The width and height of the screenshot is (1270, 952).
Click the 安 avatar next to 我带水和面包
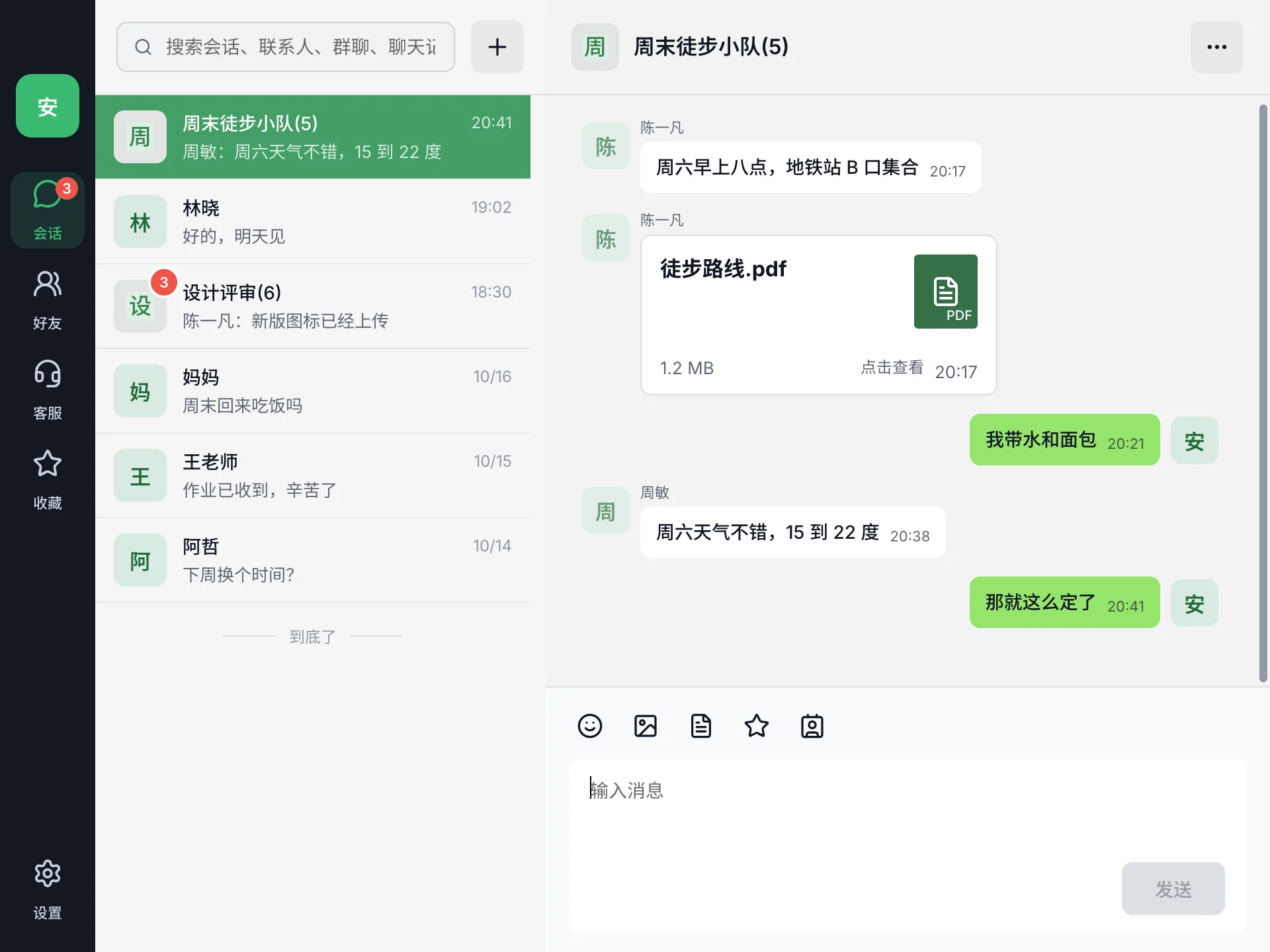pyautogui.click(x=1194, y=440)
